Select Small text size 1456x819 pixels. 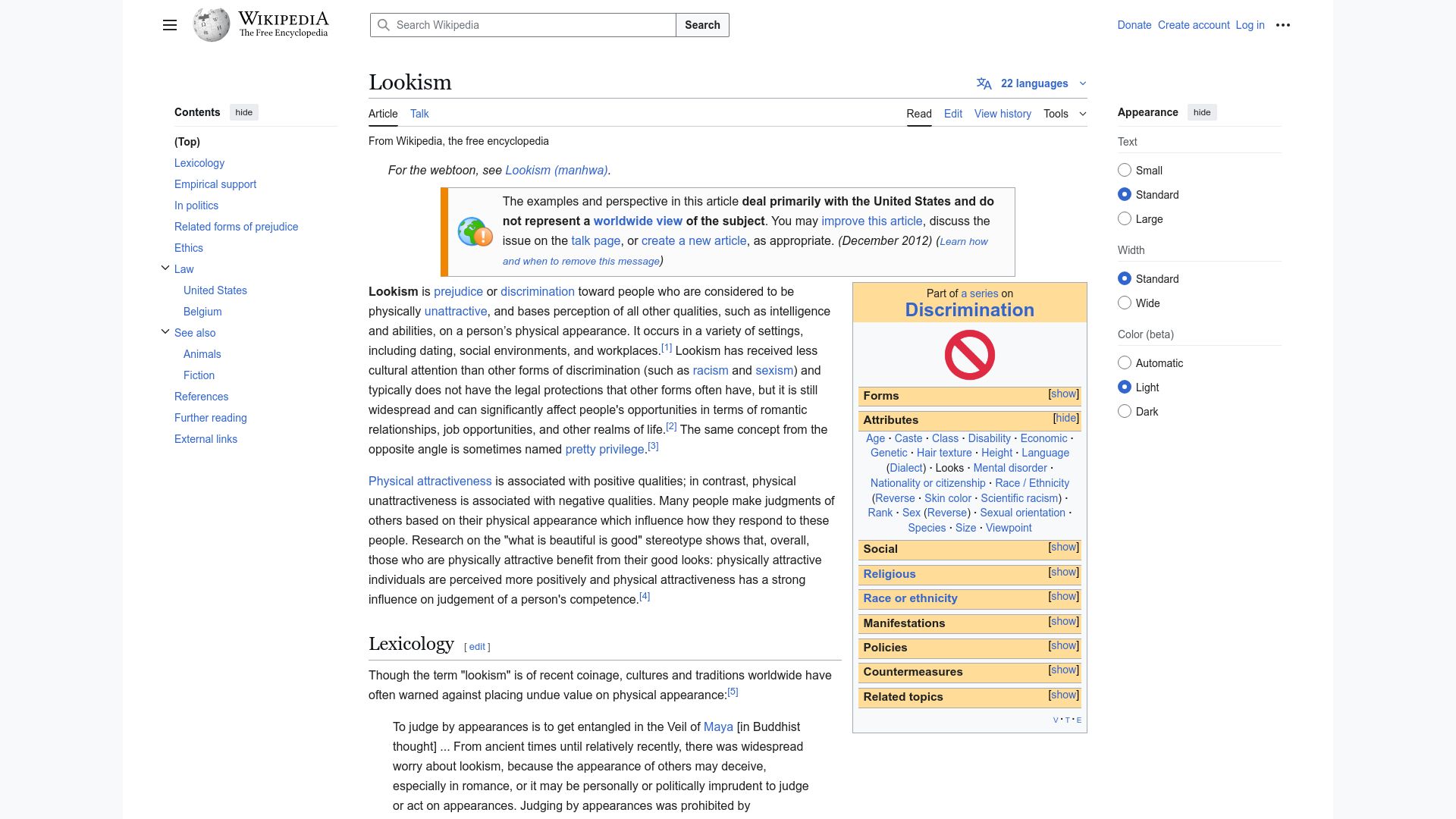point(1125,171)
